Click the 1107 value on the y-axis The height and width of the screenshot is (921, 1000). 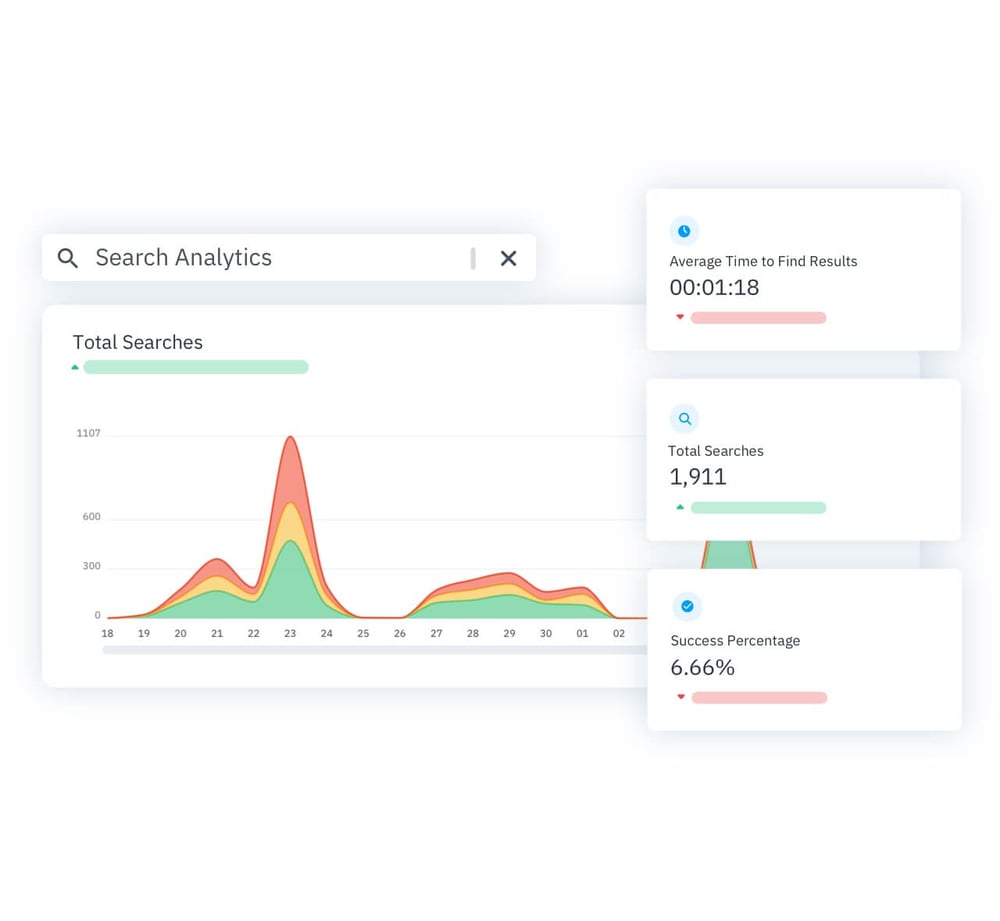point(89,433)
